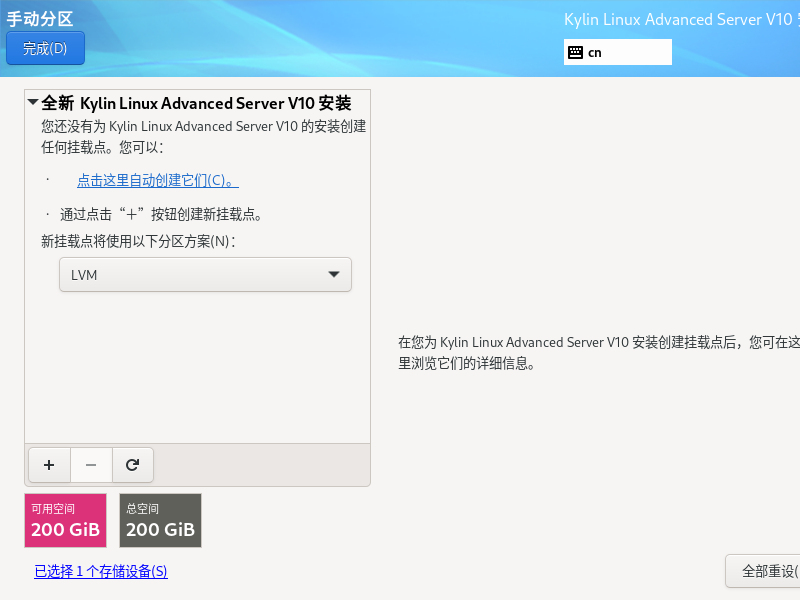Reload storage configuration with the refresh icon
The image size is (800, 600).
132,464
